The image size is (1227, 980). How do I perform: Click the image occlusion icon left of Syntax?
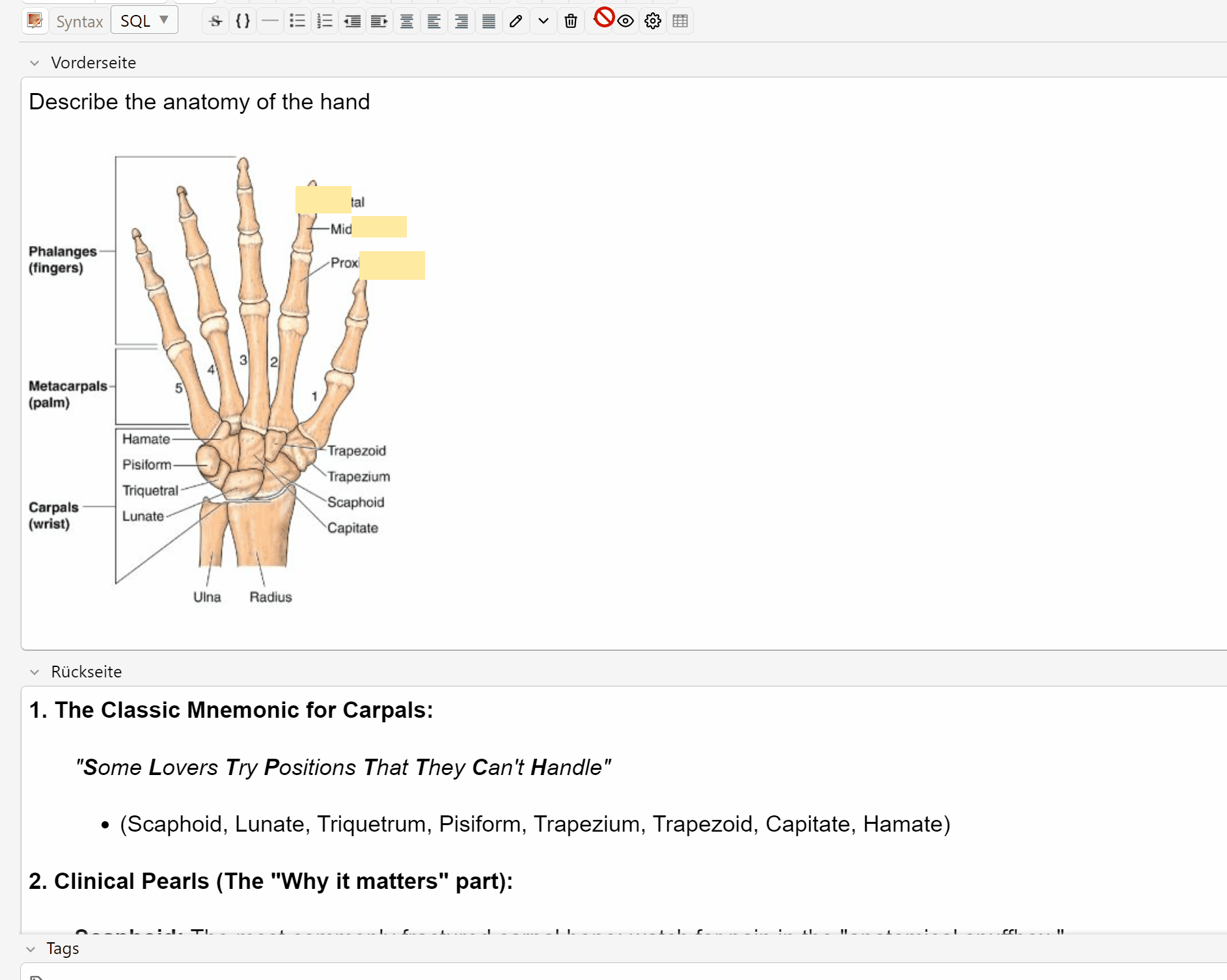pos(35,21)
